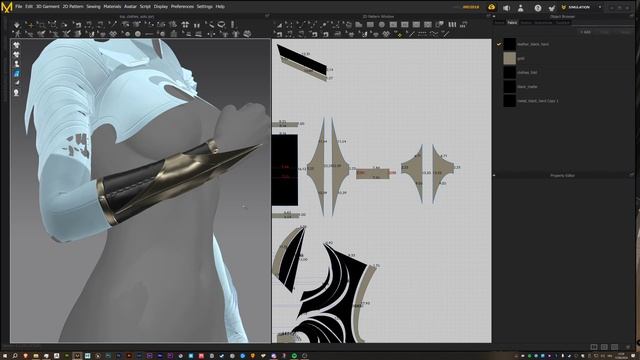Click first layout view icon at bottom right
The width and height of the screenshot is (640, 360).
pos(594,347)
